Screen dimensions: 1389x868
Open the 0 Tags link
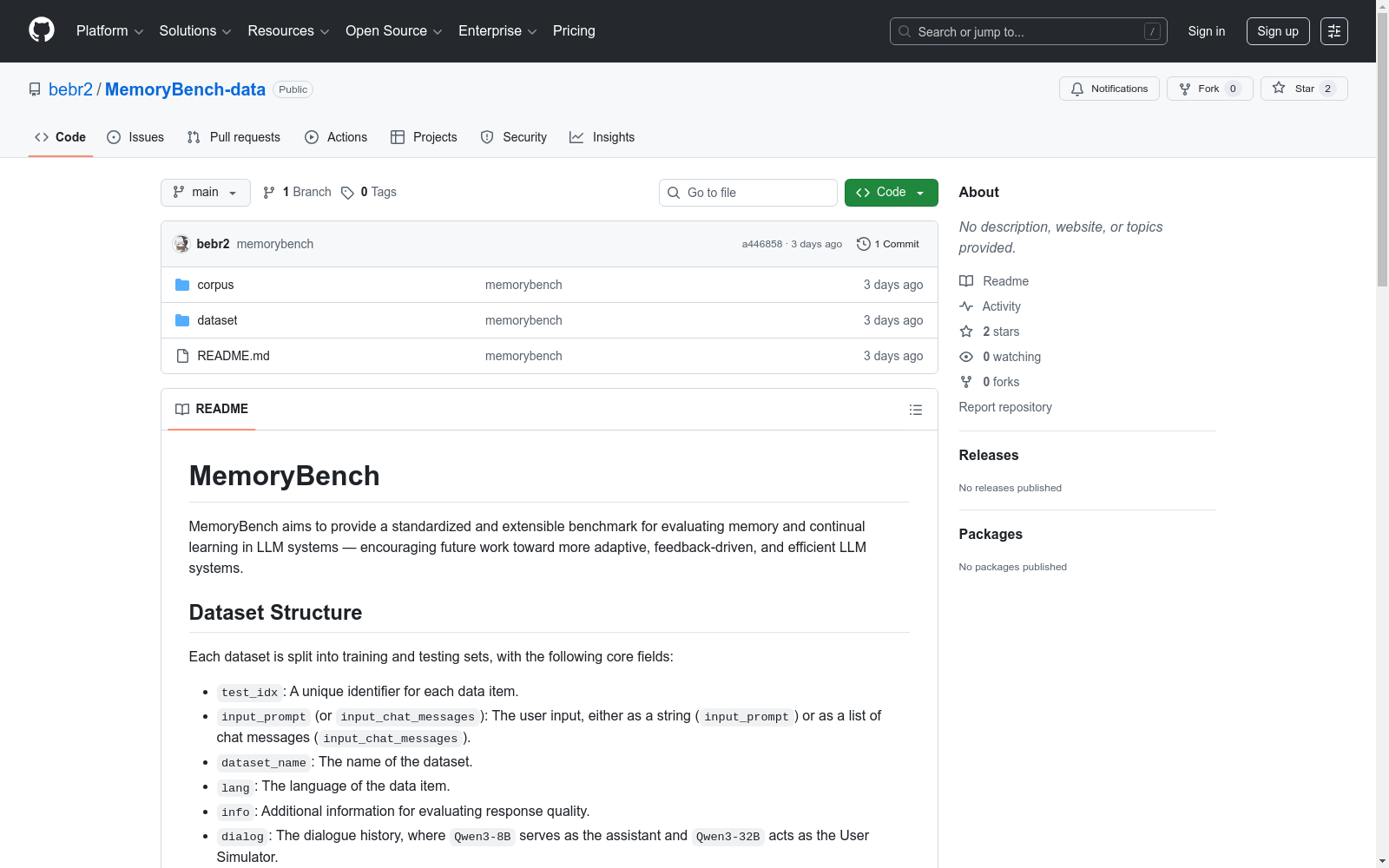(x=369, y=192)
